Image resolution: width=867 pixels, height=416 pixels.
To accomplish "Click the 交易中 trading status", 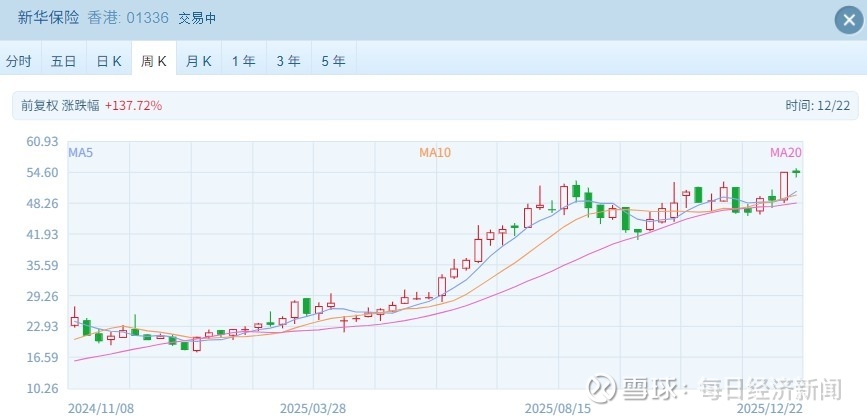I will pyautogui.click(x=197, y=18).
